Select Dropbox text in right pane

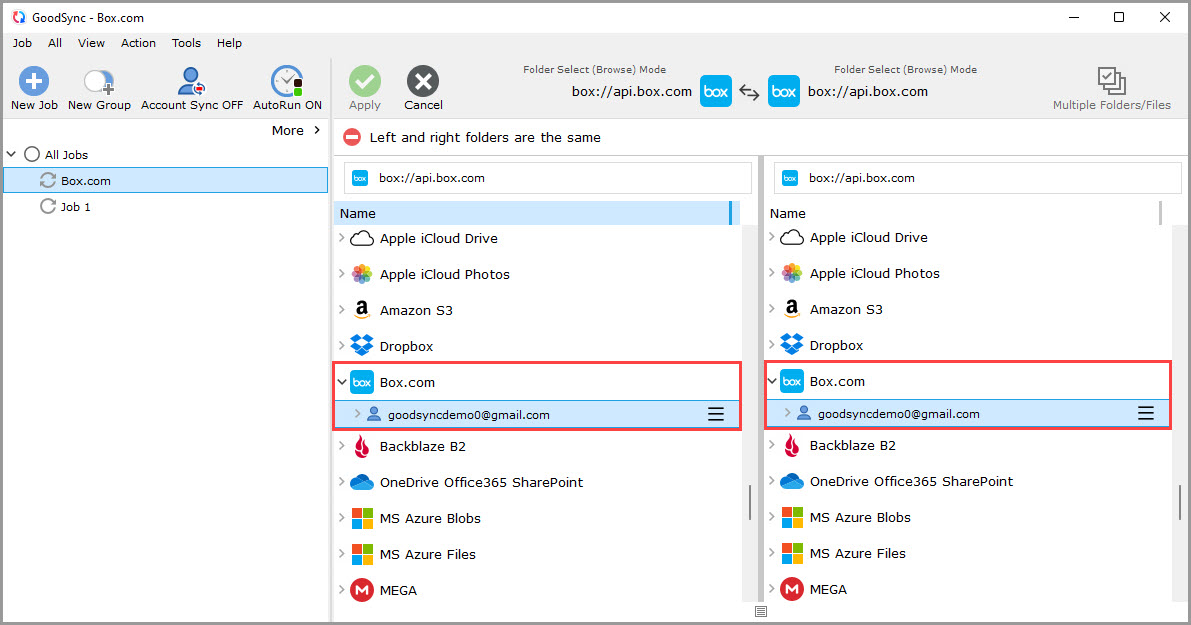[836, 346]
